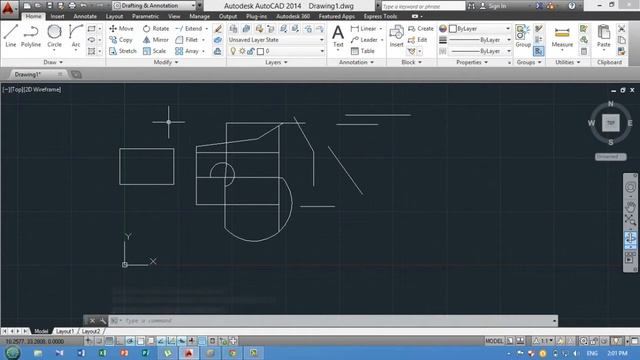Viewport: 640px width, 360px height.
Task: Open the Insert block tool
Action: tap(396, 36)
